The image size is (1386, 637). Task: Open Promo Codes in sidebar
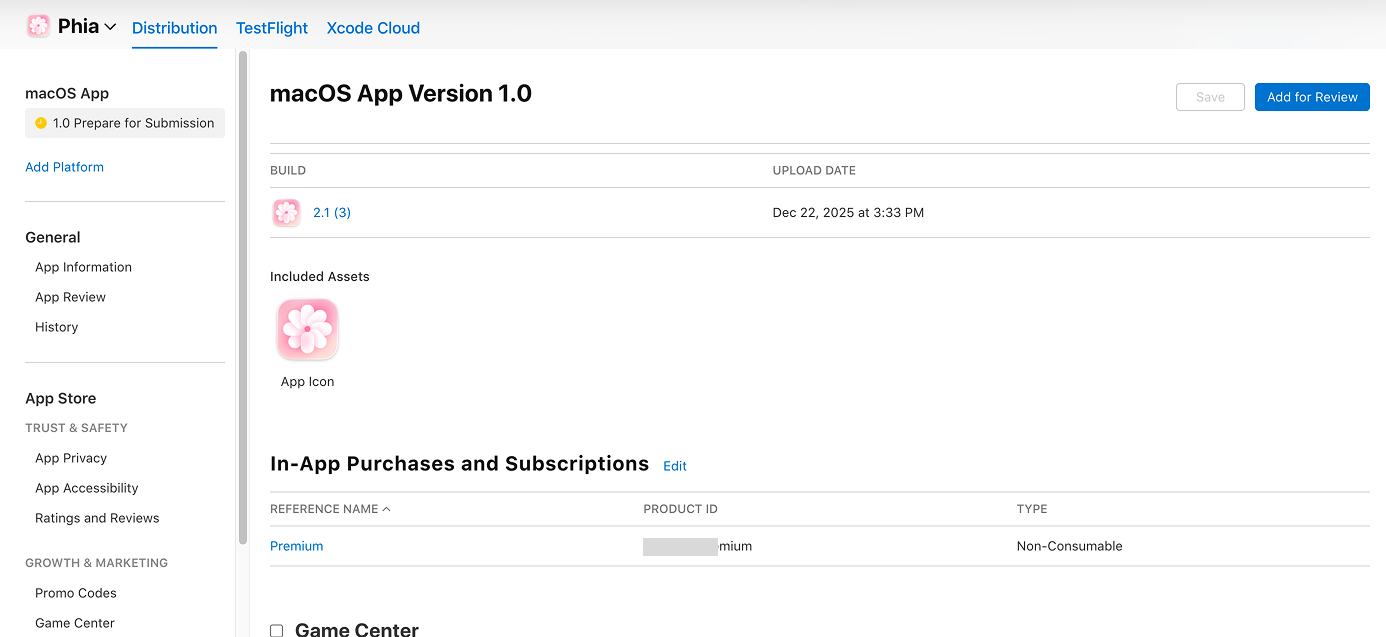click(x=76, y=593)
